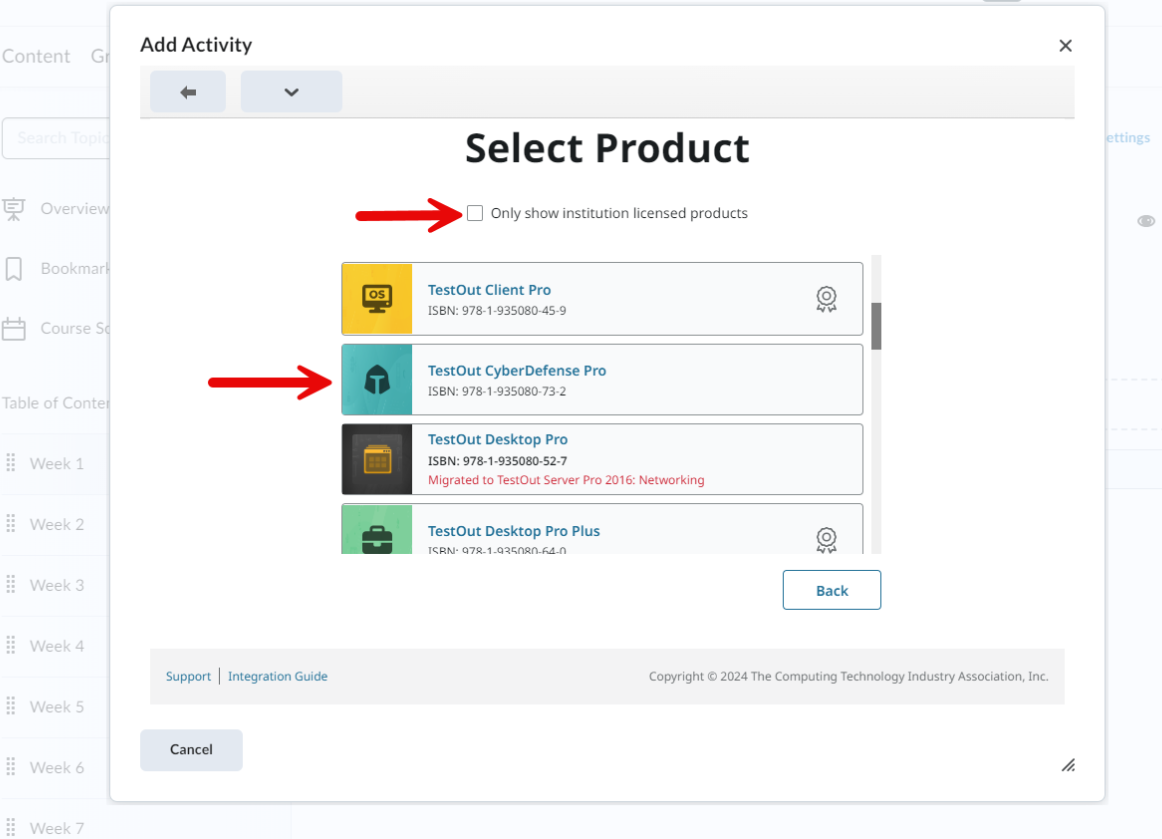
Task: Open Week 3 in Table of Contents
Action: [57, 585]
